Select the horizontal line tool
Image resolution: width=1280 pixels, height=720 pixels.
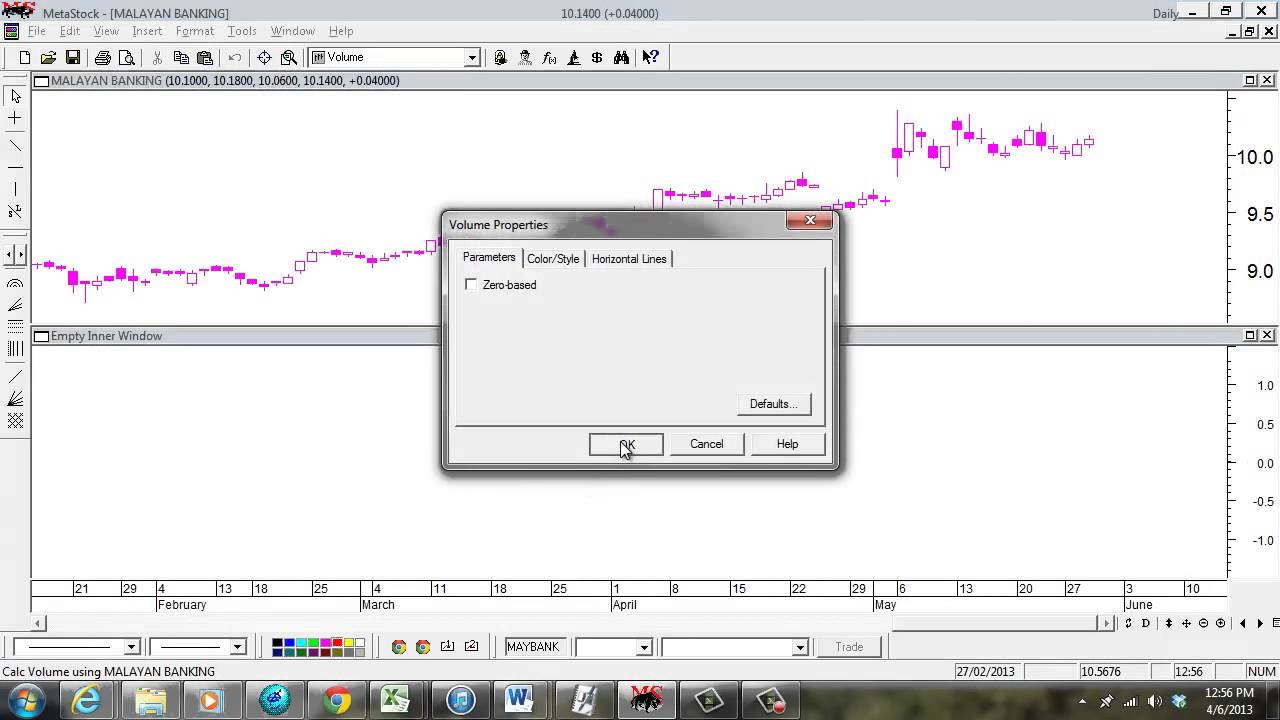(x=15, y=167)
